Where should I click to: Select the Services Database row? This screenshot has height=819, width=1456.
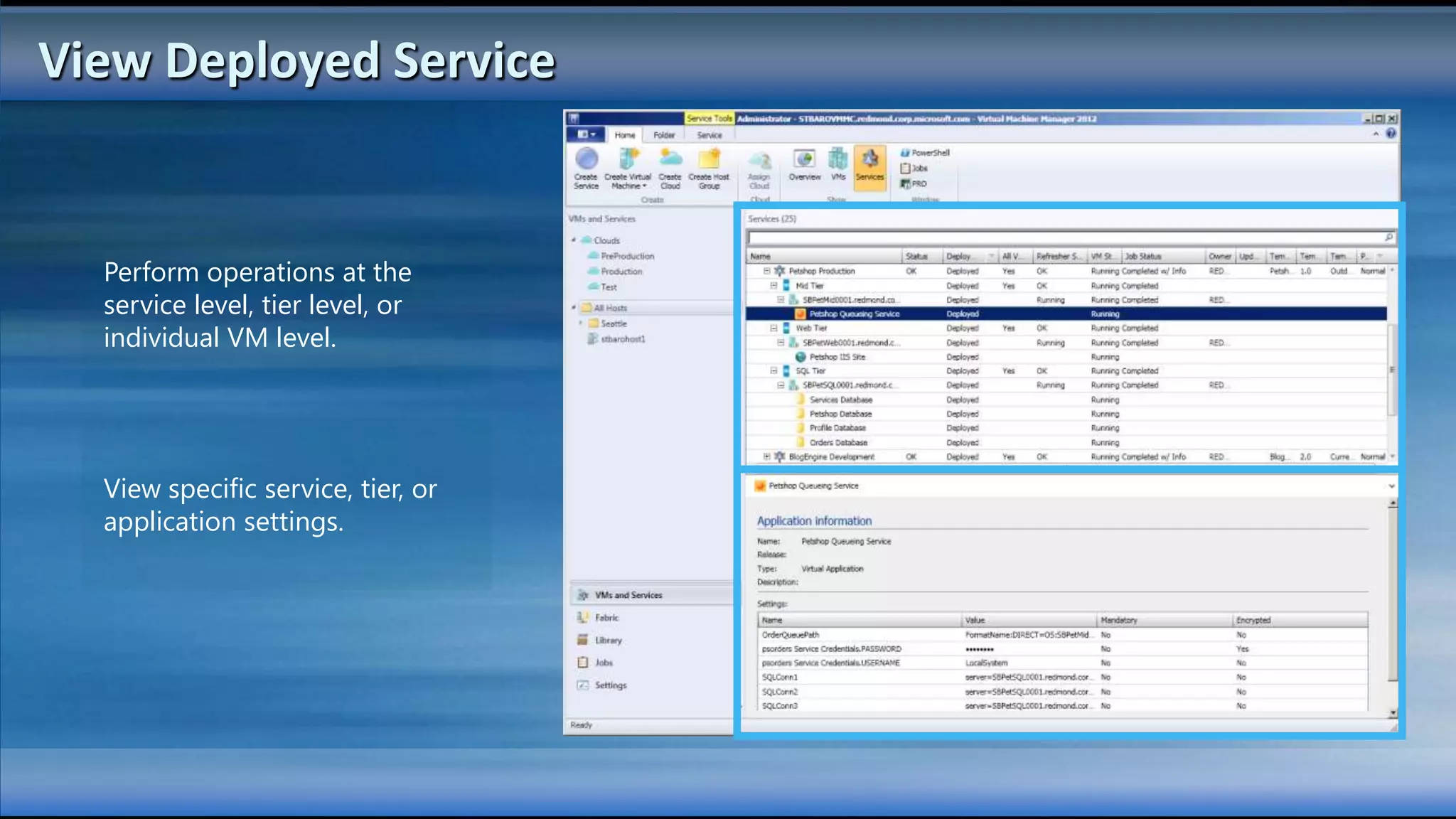pos(1066,400)
